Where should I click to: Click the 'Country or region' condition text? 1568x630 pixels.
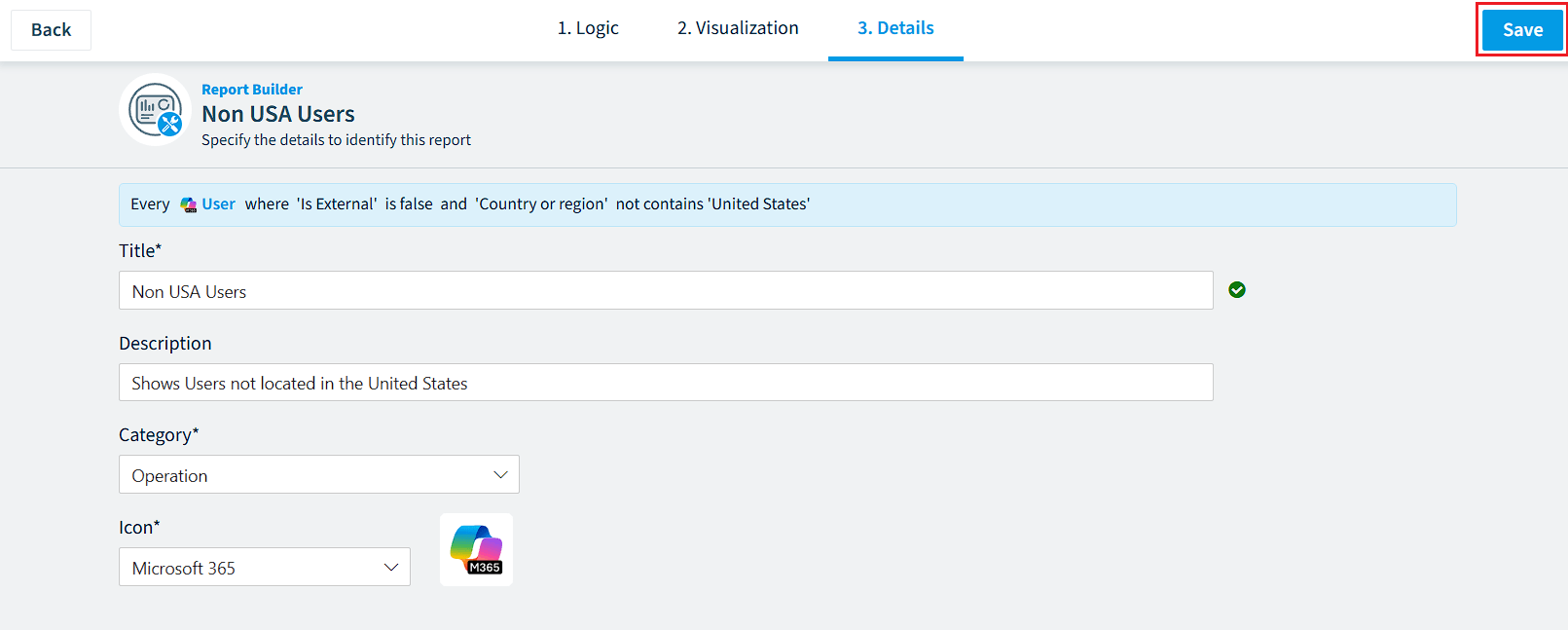(x=541, y=204)
